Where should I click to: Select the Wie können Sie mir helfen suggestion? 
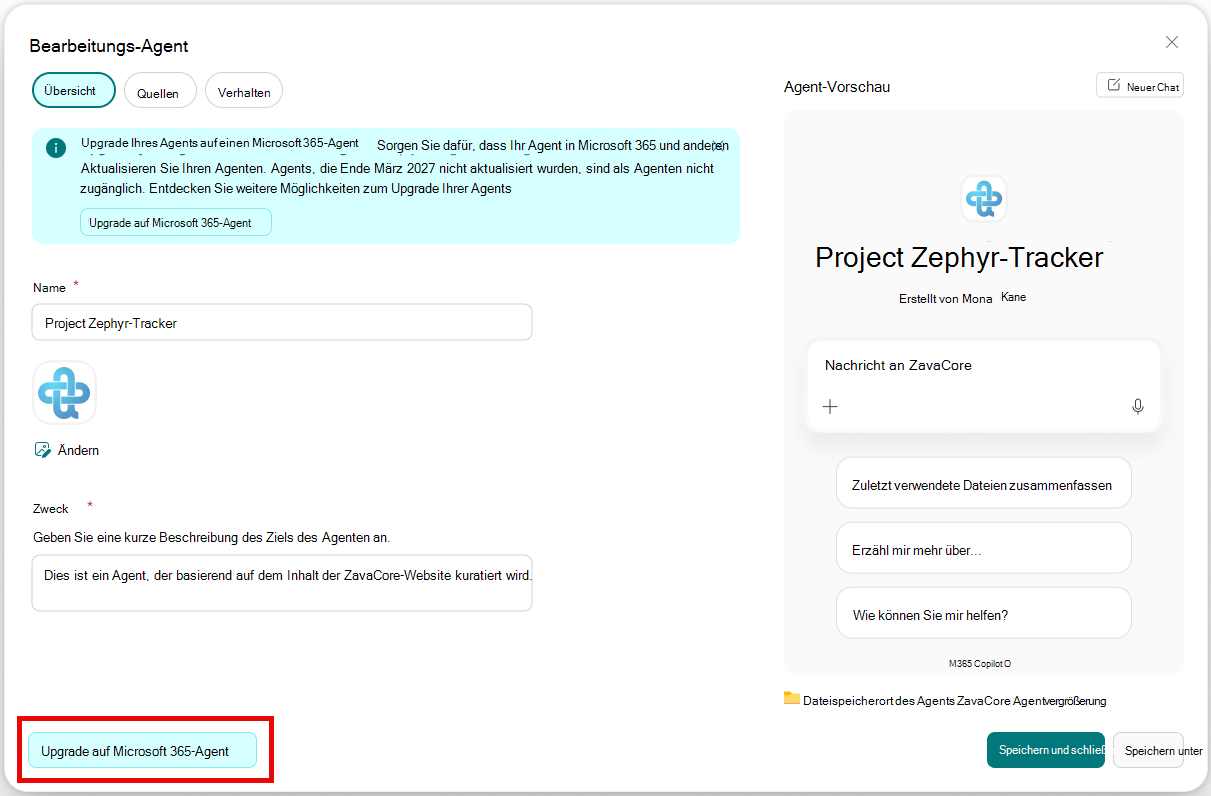click(984, 614)
